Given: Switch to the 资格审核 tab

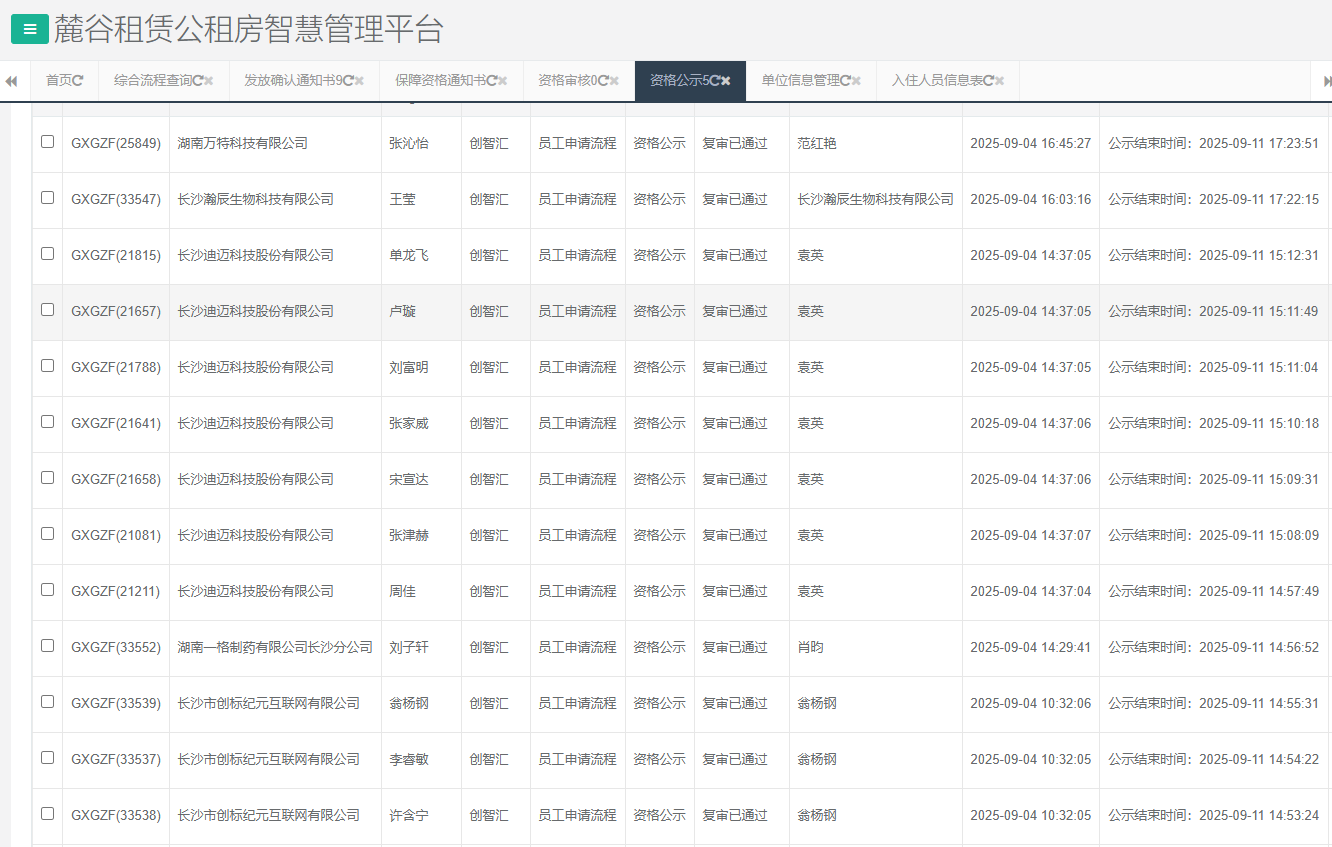Looking at the screenshot, I should 567,81.
